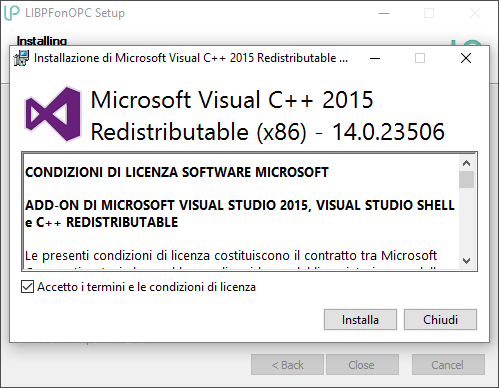Screen dimensions: 499x388
Task: Click the Chiudi button
Action: click(440, 320)
